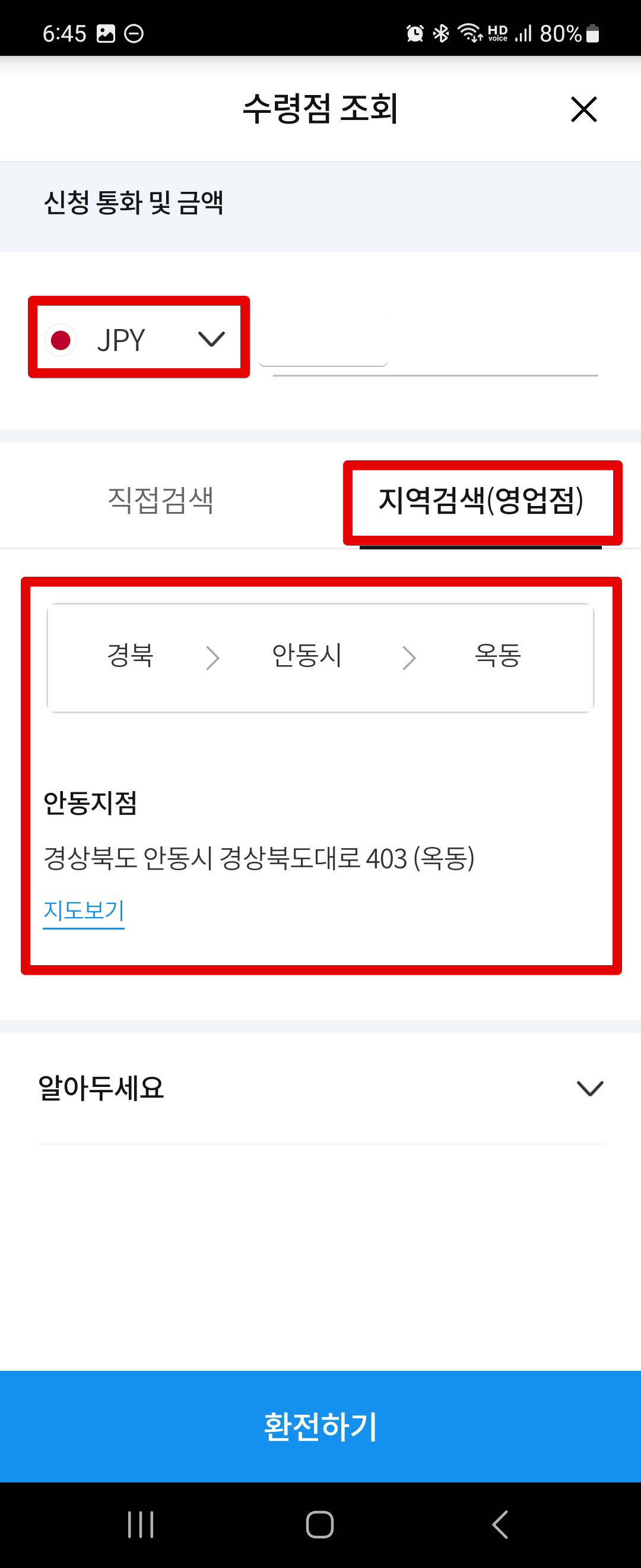Screen dimensions: 641x1568
Task: Open the JPY currency dropdown
Action: 139,338
